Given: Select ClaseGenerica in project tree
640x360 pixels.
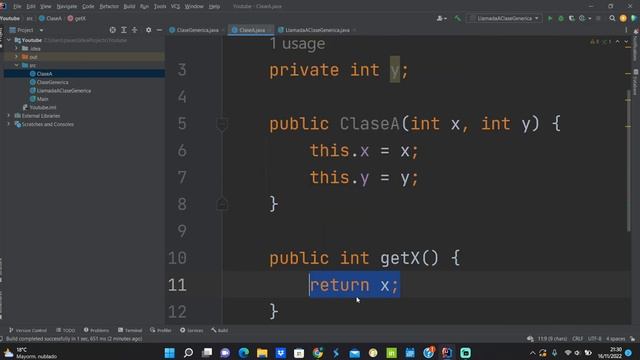Looking at the screenshot, I should (x=53, y=82).
